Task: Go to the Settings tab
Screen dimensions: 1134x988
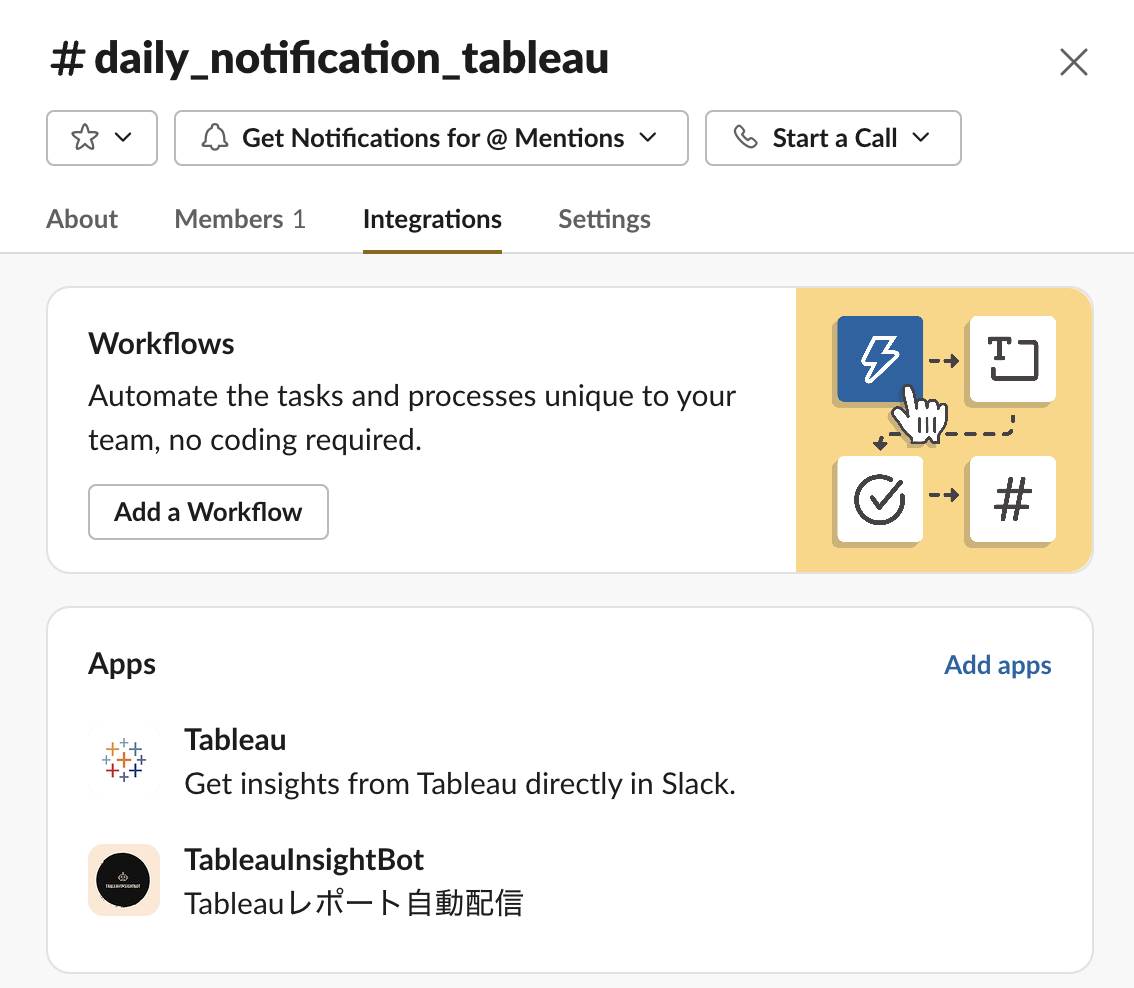Action: click(x=604, y=219)
